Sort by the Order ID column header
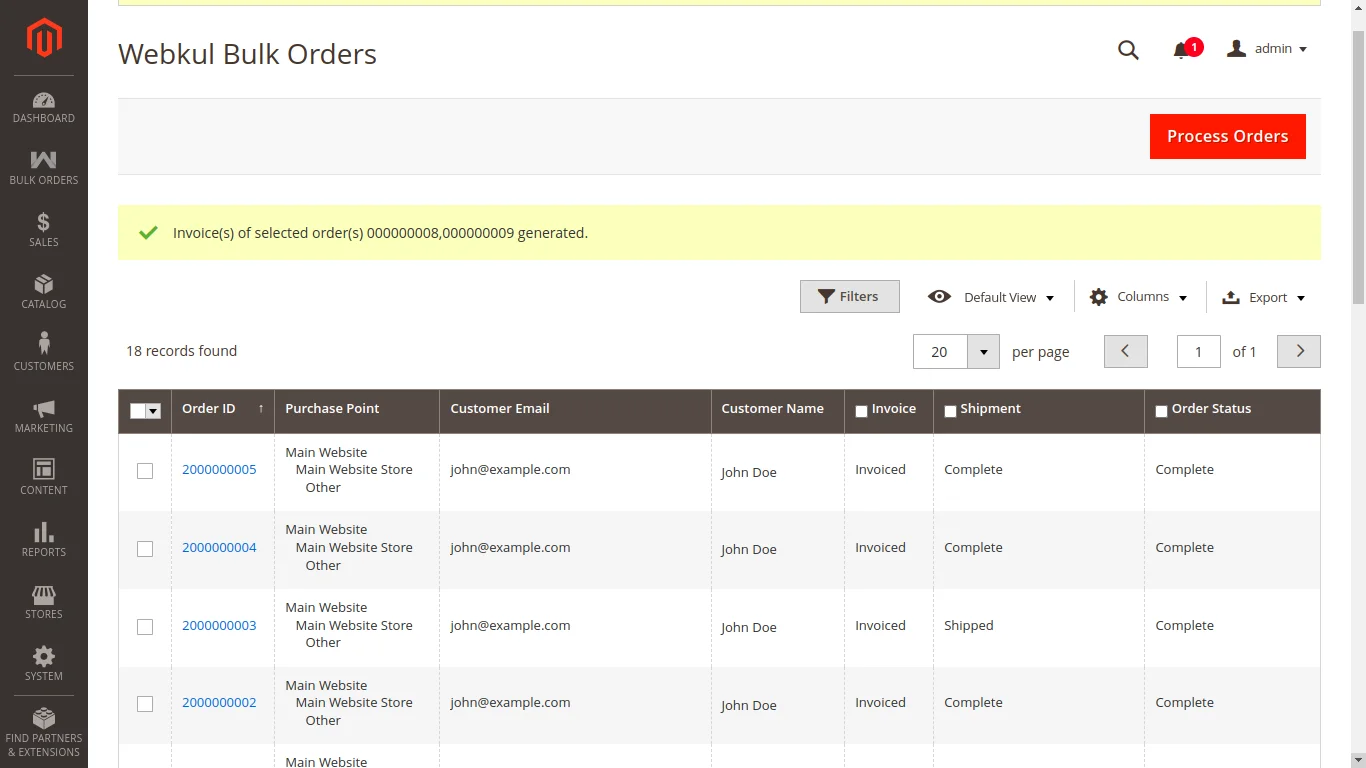This screenshot has width=1366, height=768. point(223,409)
